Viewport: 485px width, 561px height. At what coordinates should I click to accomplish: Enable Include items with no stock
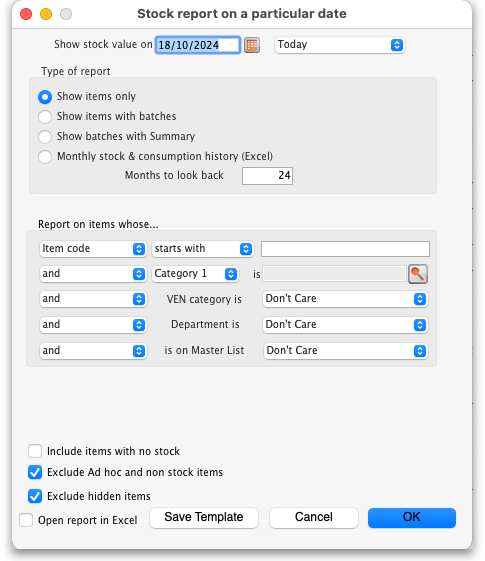(35, 451)
